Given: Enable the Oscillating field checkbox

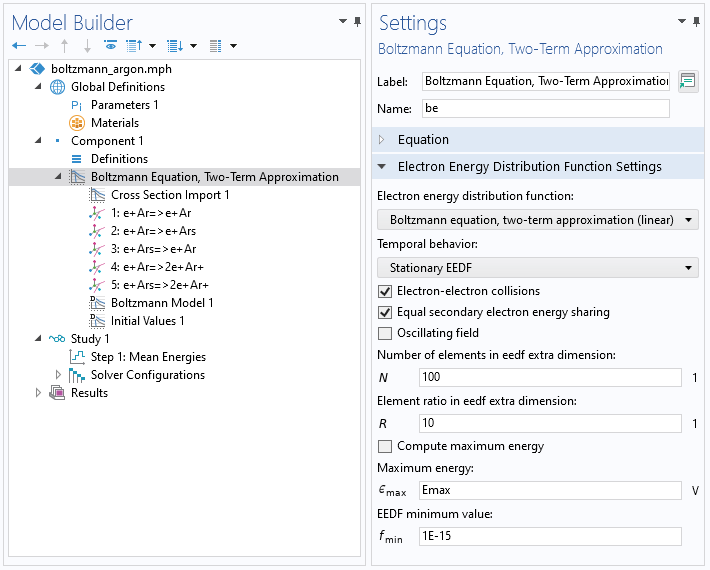Looking at the screenshot, I should (x=385, y=333).
